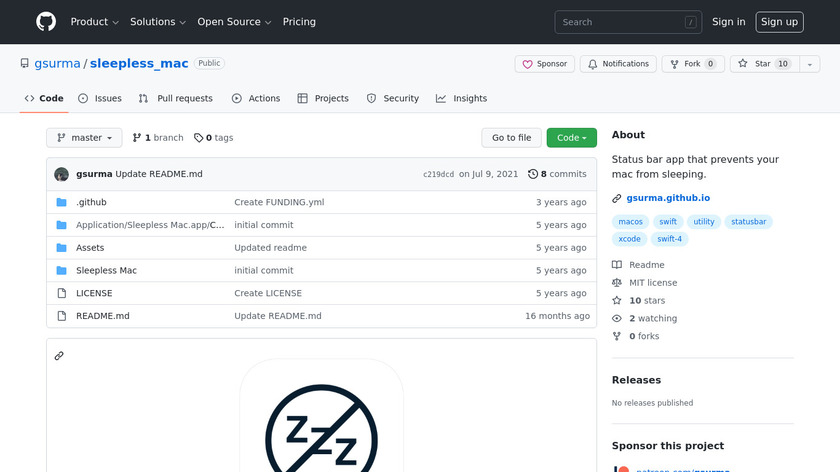The height and width of the screenshot is (472, 840).
Task: Click the Go to file button
Action: point(511,138)
